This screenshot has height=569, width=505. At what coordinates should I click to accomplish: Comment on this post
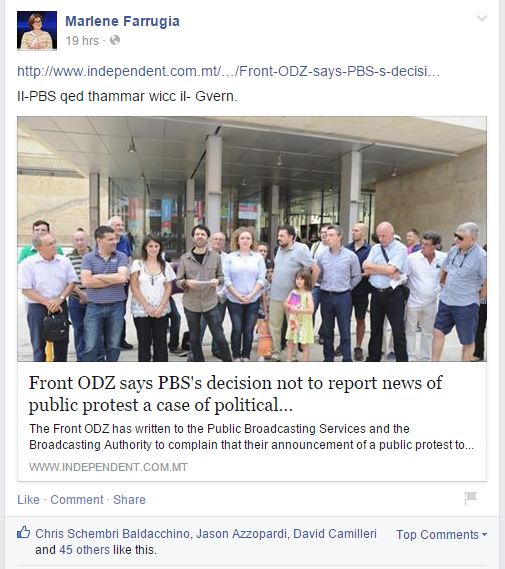(x=77, y=500)
